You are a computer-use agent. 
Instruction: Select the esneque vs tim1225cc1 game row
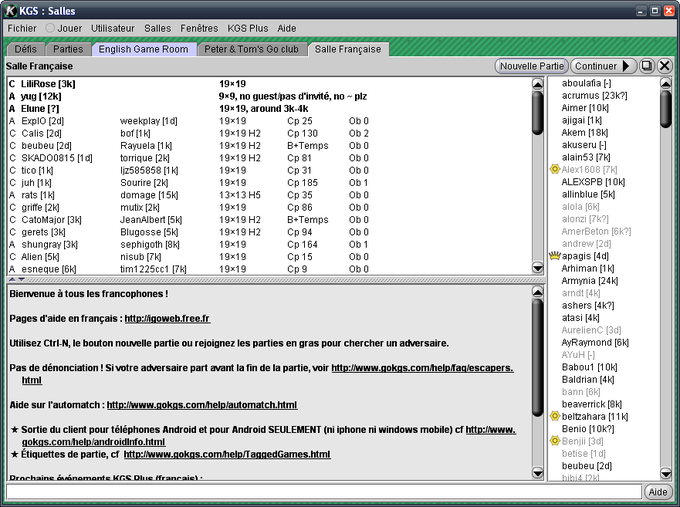269,269
